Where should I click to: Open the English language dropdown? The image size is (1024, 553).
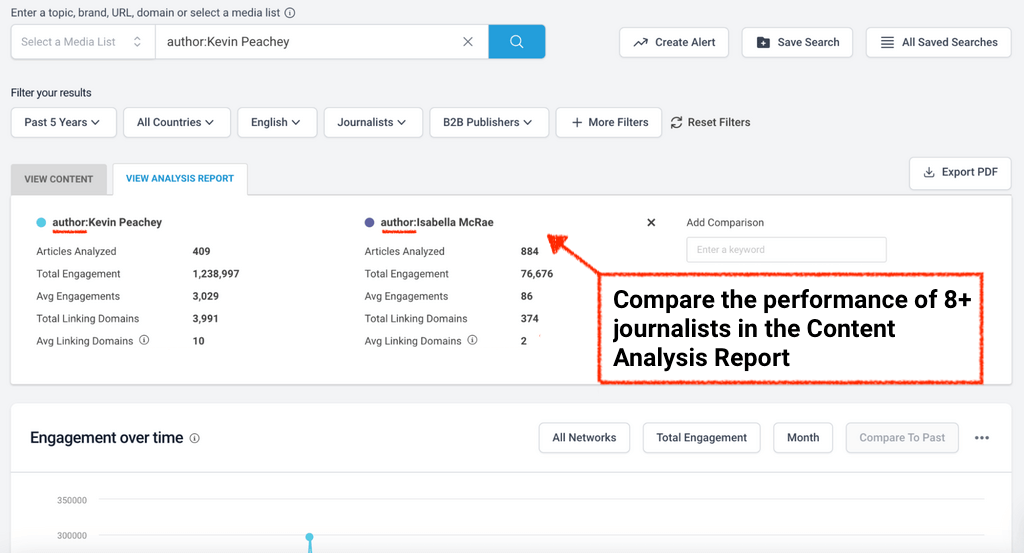click(x=276, y=122)
